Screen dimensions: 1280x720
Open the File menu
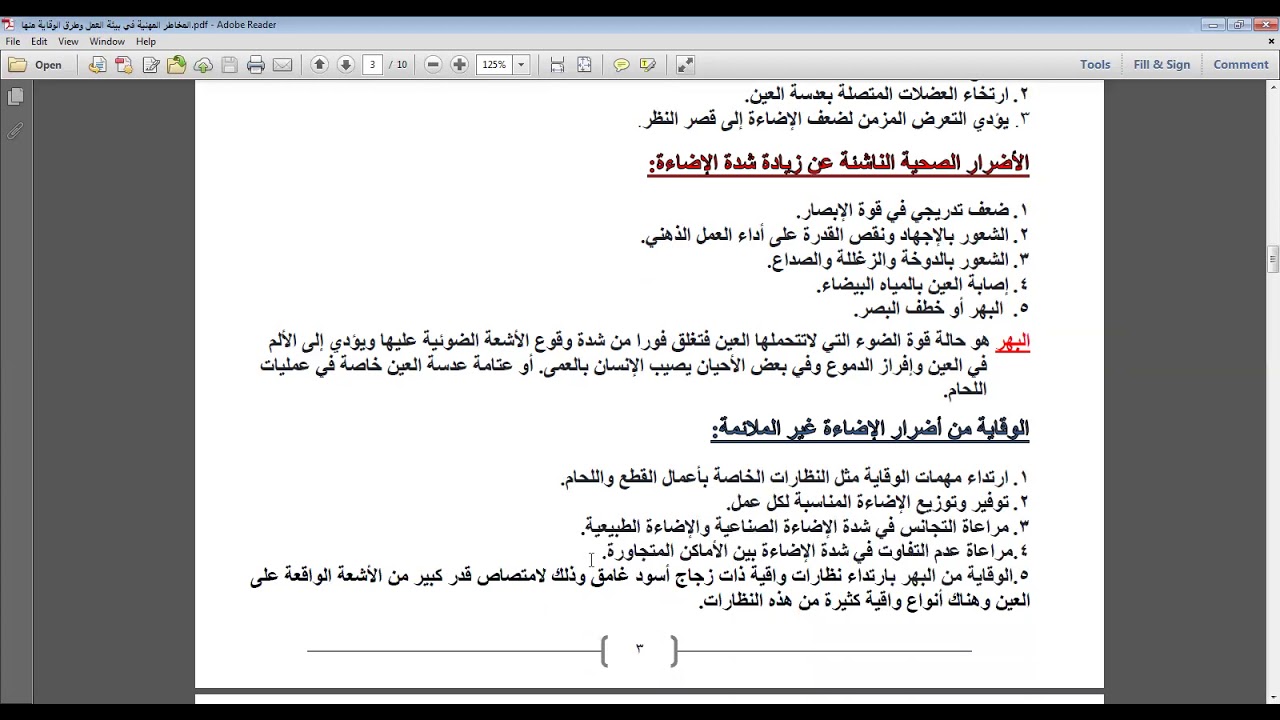[x=13, y=42]
